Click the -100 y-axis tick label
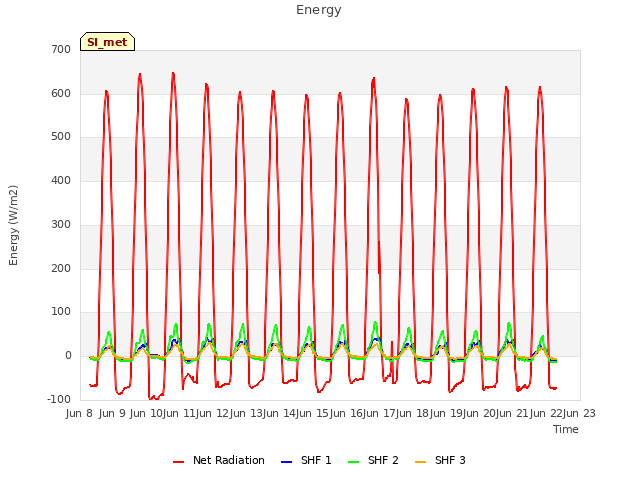 (x=59, y=399)
